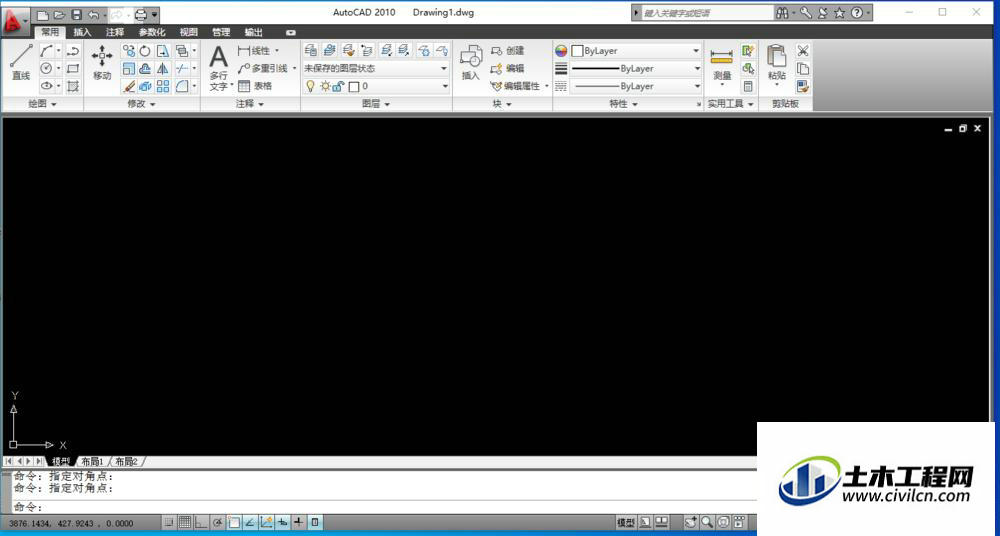
Task: Click the object color wheel icon
Action: [x=561, y=50]
